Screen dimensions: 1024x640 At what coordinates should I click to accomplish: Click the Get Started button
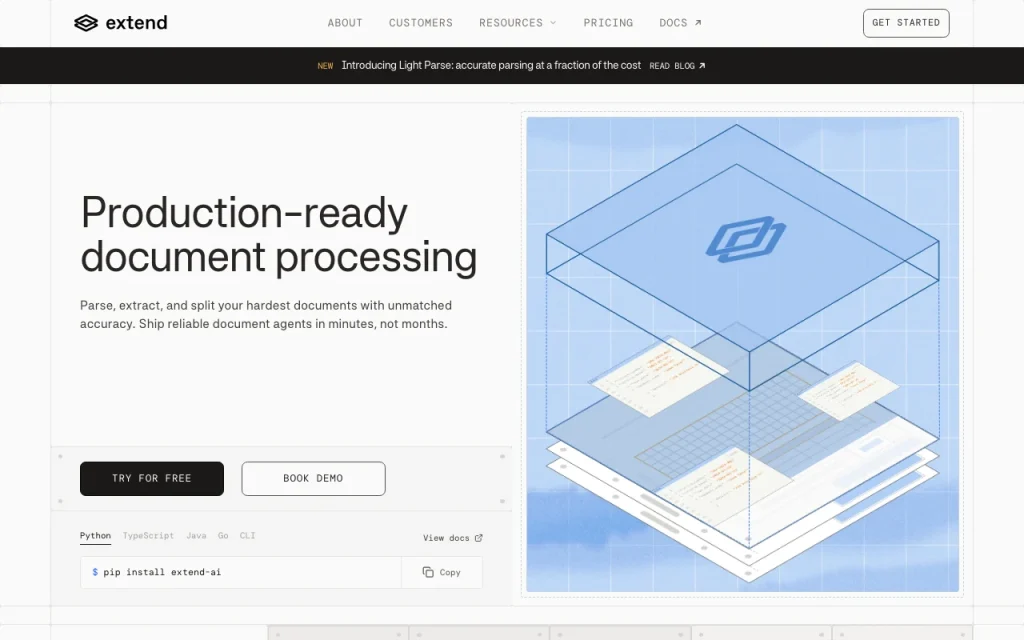pos(906,23)
